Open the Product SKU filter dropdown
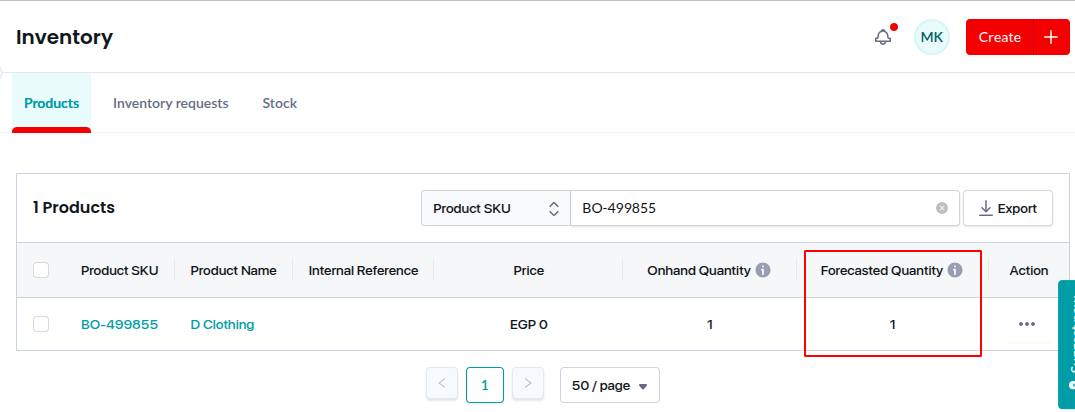Viewport: 1075px width, 412px height. coord(496,208)
